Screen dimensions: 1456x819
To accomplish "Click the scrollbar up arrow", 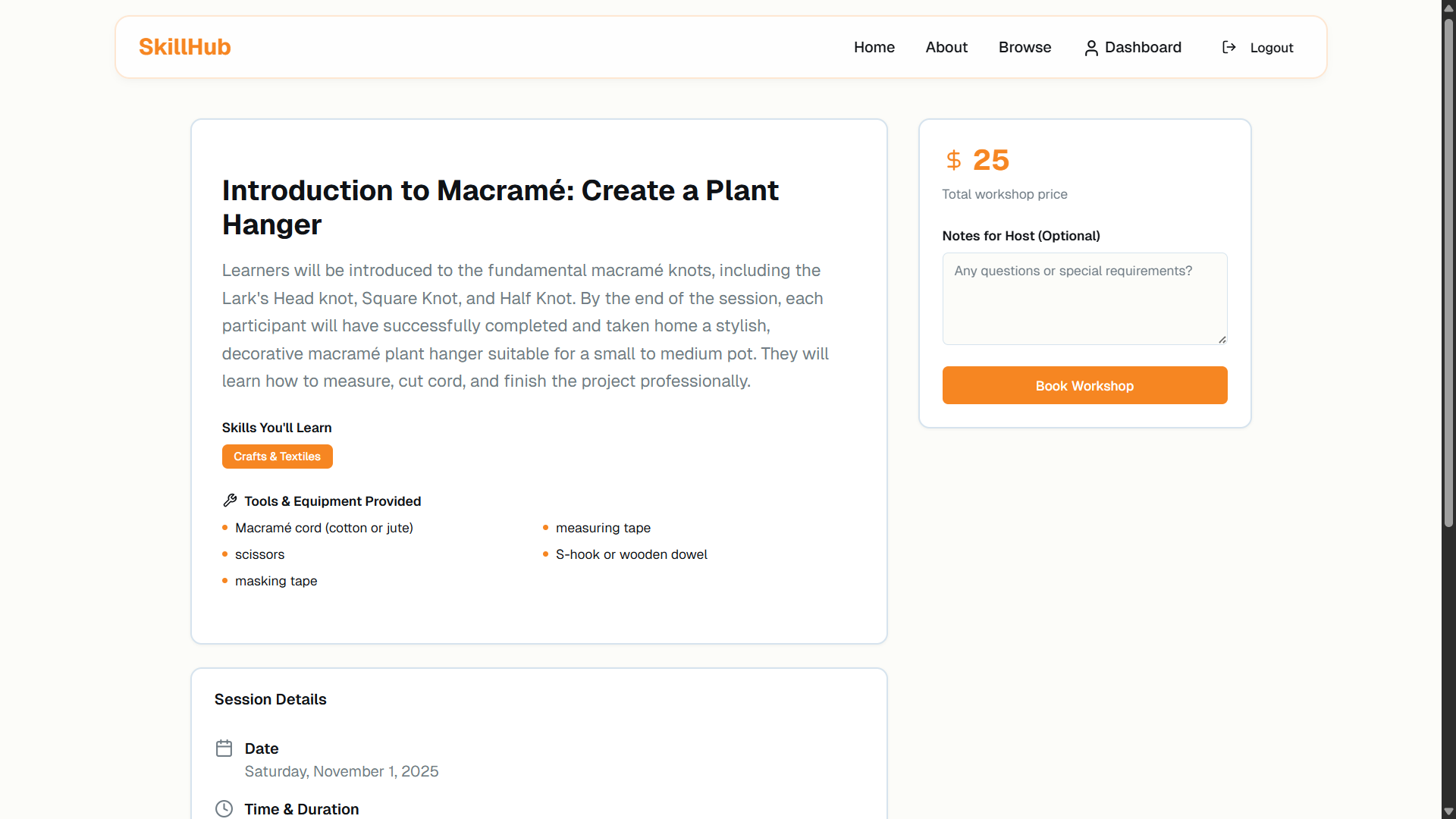I will pyautogui.click(x=1448, y=8).
